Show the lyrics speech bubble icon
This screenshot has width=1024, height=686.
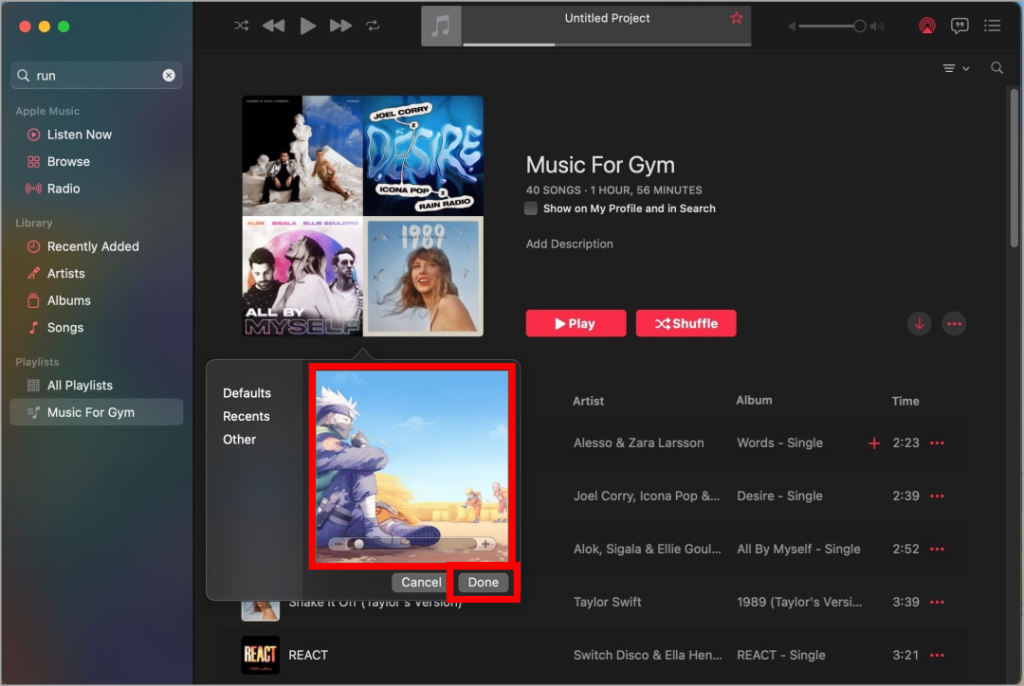(960, 26)
